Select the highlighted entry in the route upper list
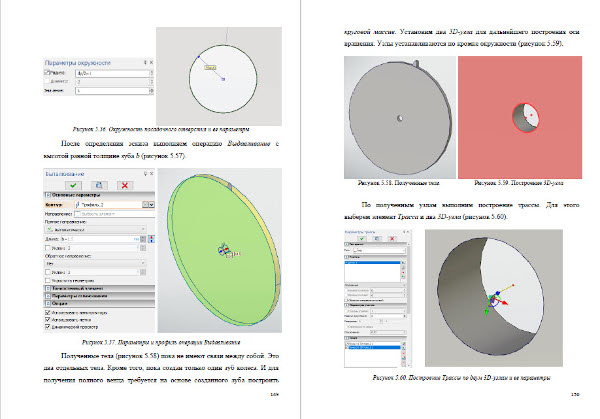This screenshot has height=419, width=600. (372, 263)
